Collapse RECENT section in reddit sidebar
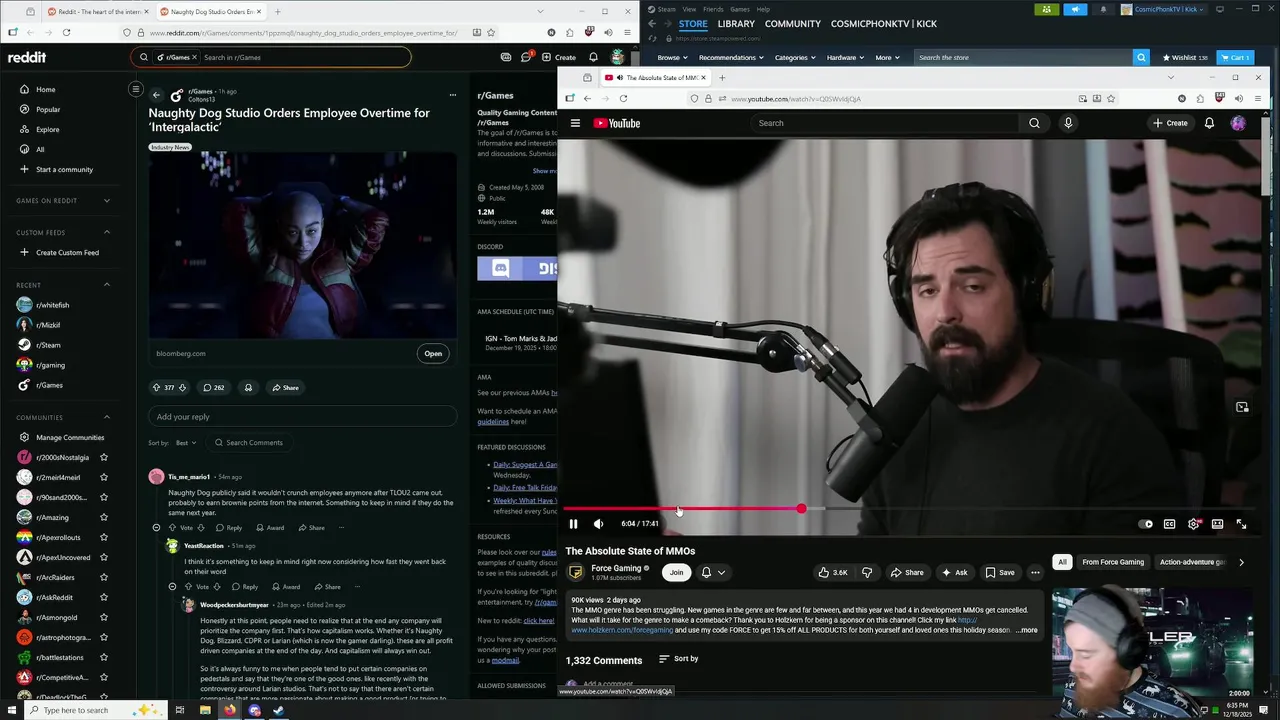 click(107, 285)
